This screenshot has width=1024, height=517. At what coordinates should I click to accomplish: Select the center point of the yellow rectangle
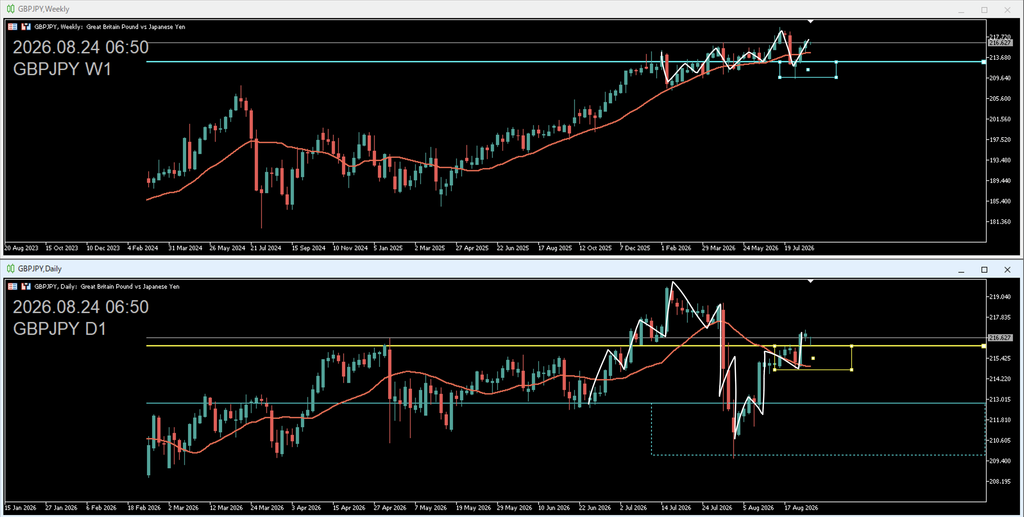[812, 358]
